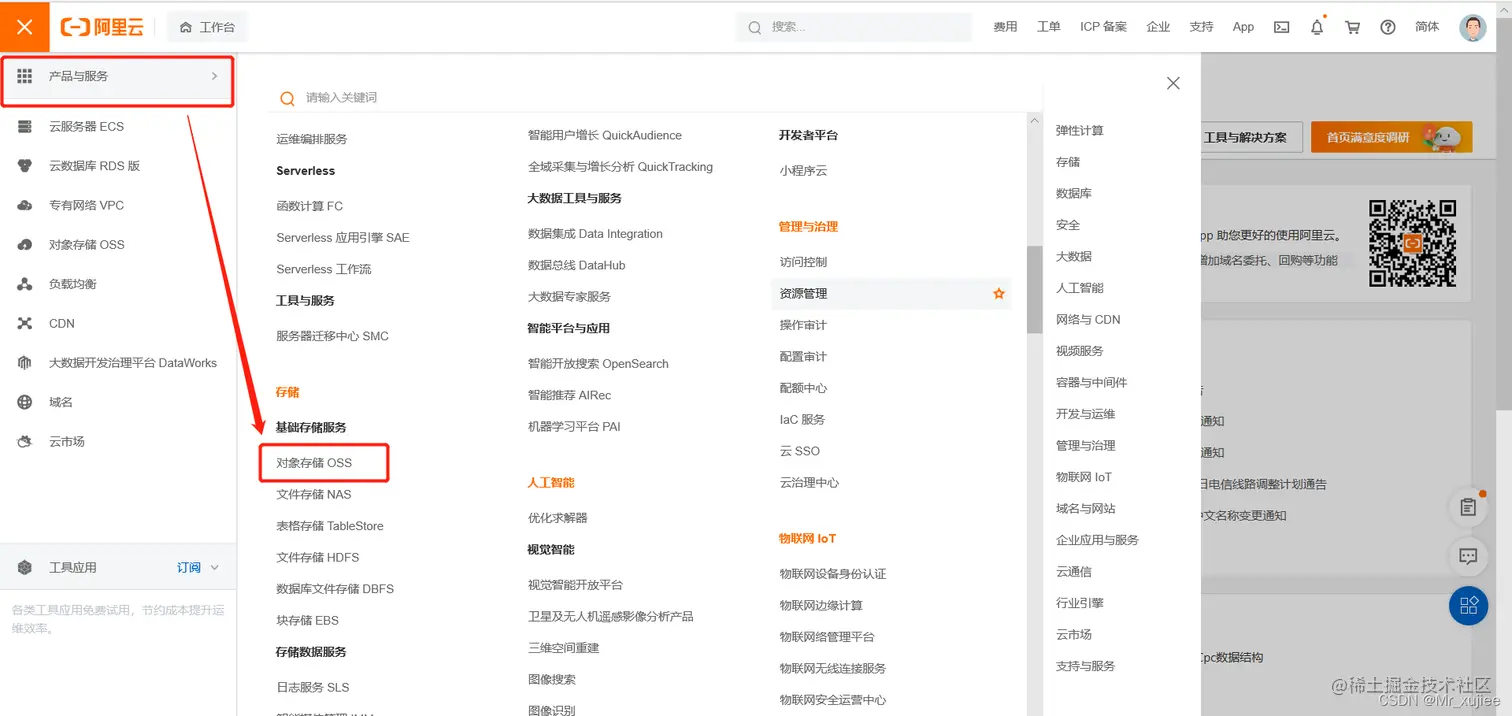The image size is (1512, 716).
Task: Open the 简体 language dropdown
Action: [1426, 27]
